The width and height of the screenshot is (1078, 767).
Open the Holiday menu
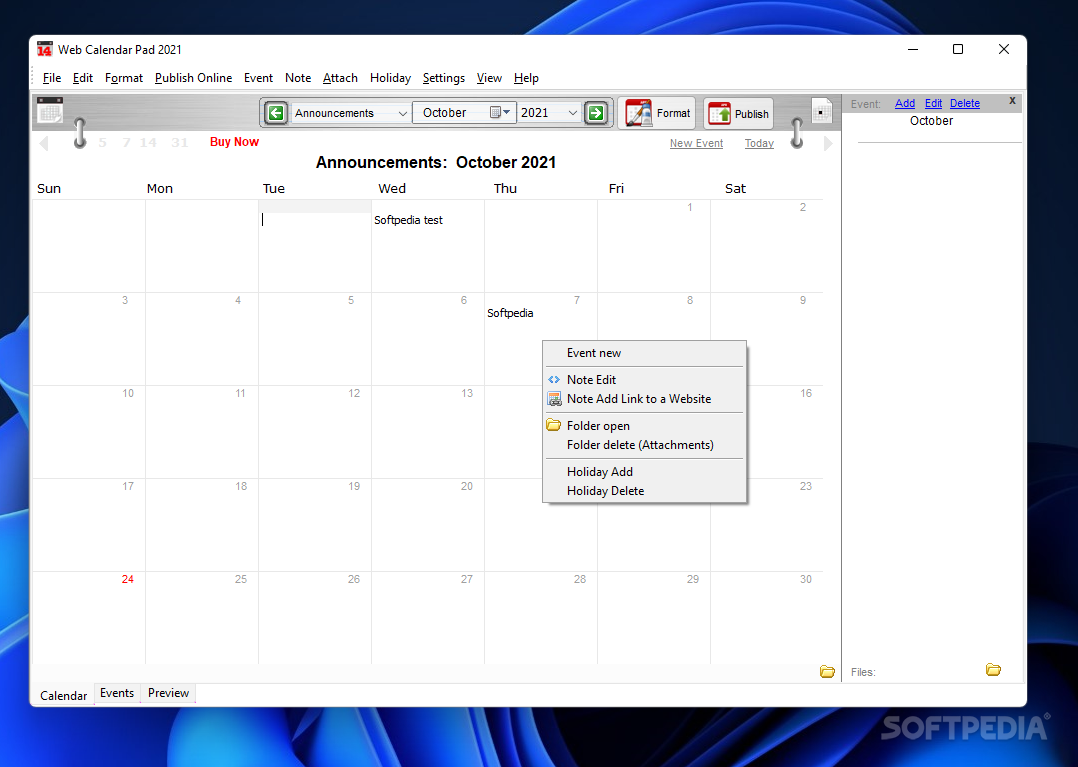click(390, 78)
